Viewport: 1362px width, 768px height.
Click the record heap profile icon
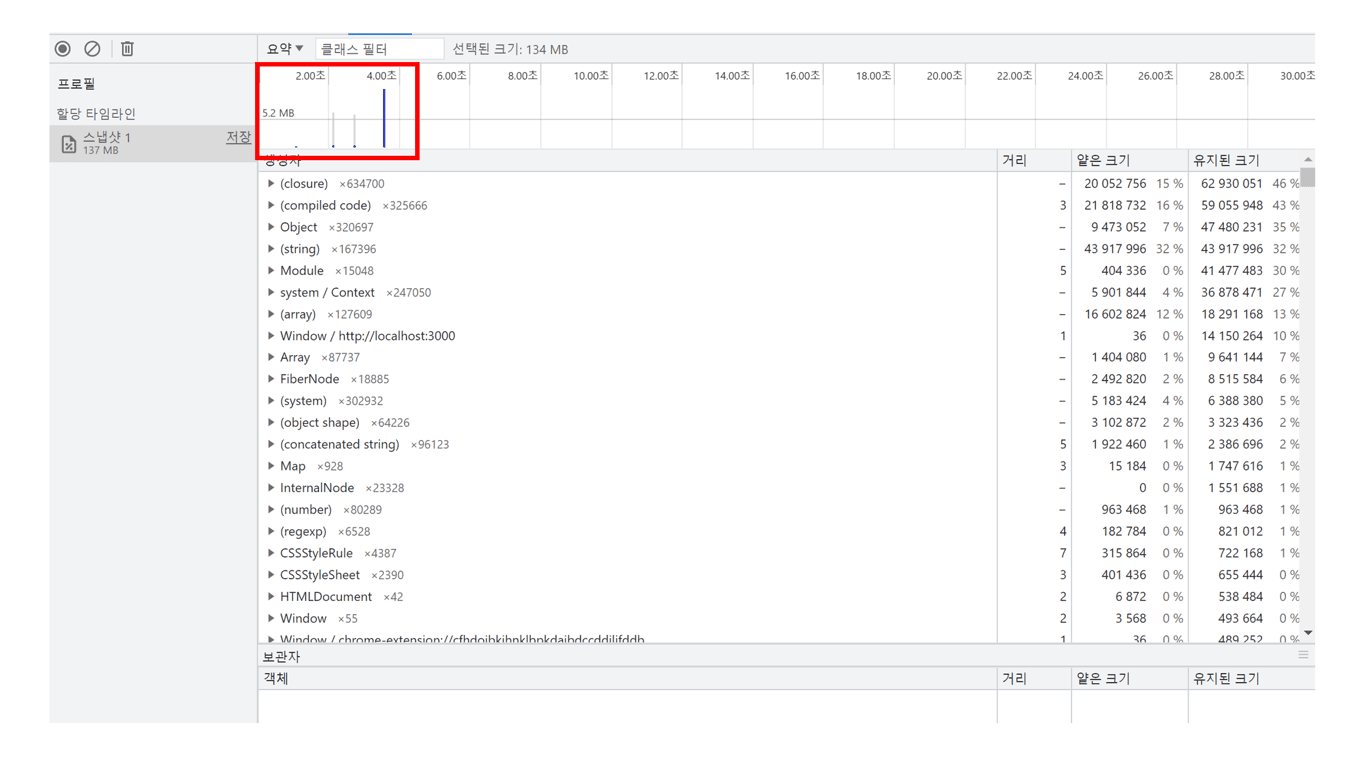63,48
